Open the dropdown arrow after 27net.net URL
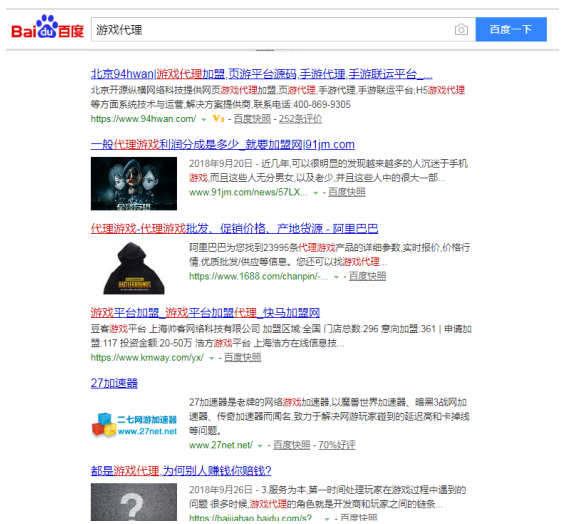The width and height of the screenshot is (563, 524). coord(260,446)
